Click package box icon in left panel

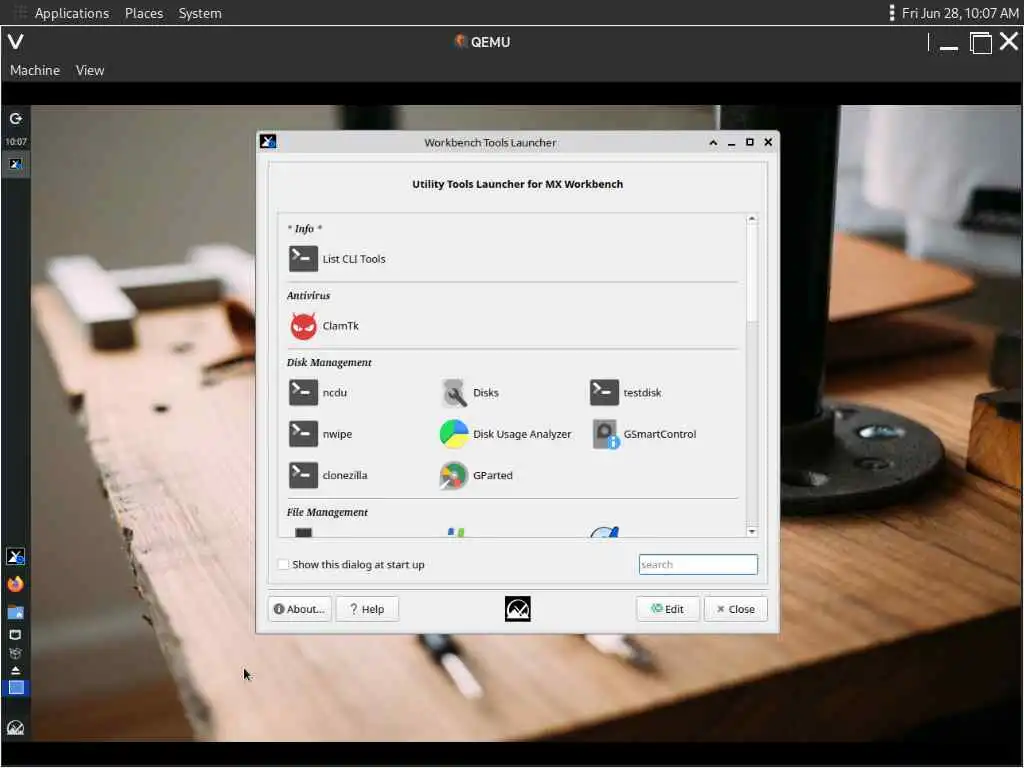pos(15,653)
